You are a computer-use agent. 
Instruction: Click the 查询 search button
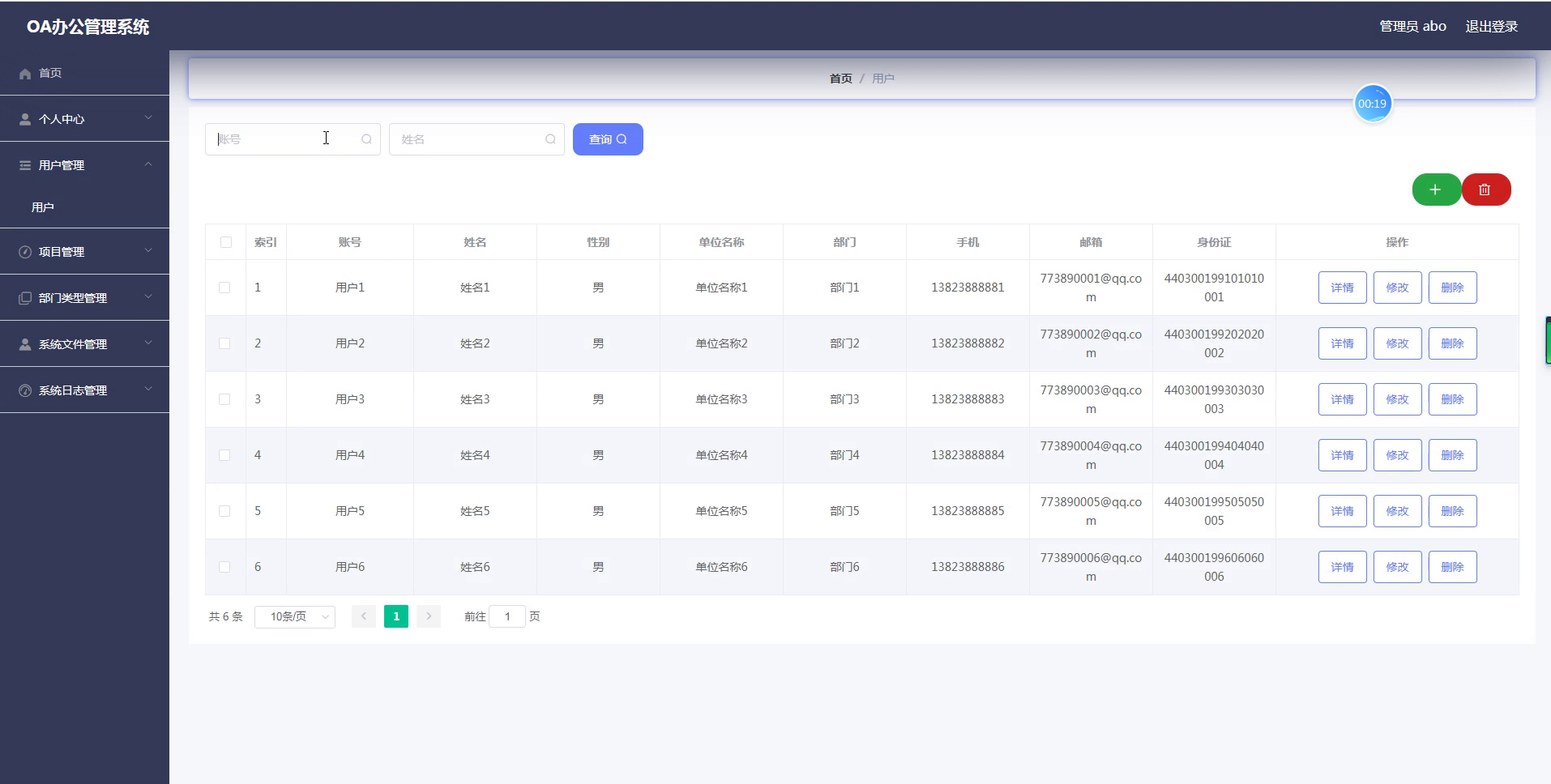[x=608, y=139]
